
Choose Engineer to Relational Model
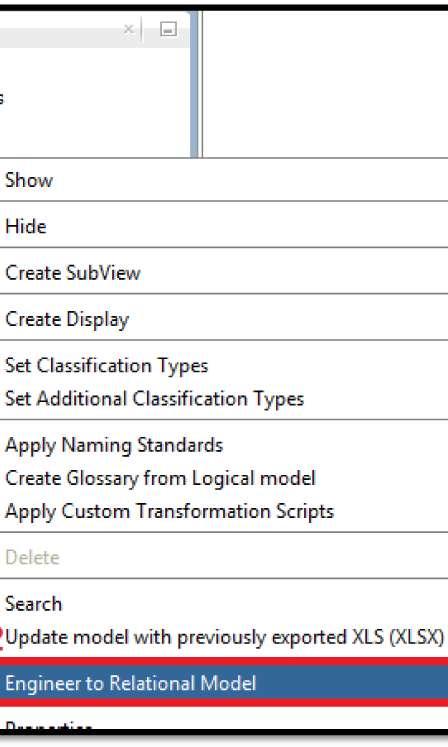click(224, 683)
